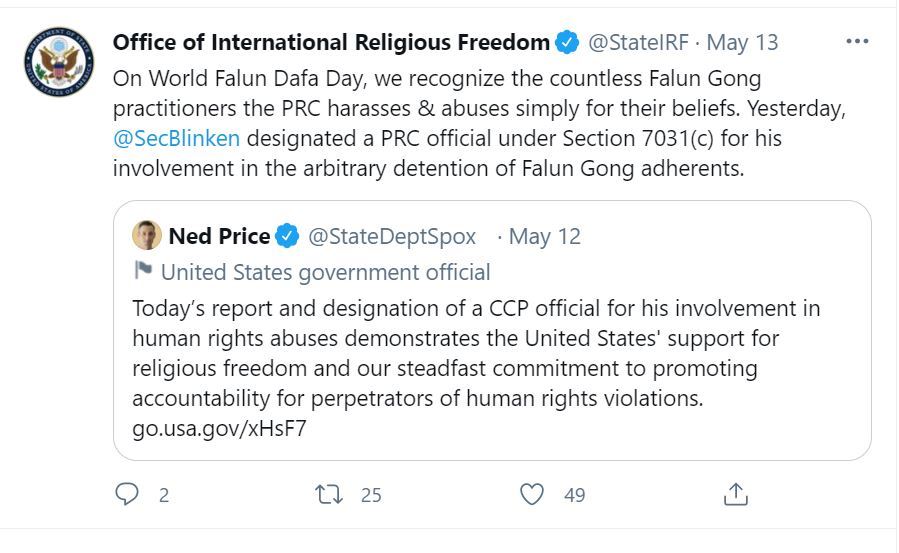The width and height of the screenshot is (899, 553).
Task: Click the @StateIRF handle
Action: [638, 43]
